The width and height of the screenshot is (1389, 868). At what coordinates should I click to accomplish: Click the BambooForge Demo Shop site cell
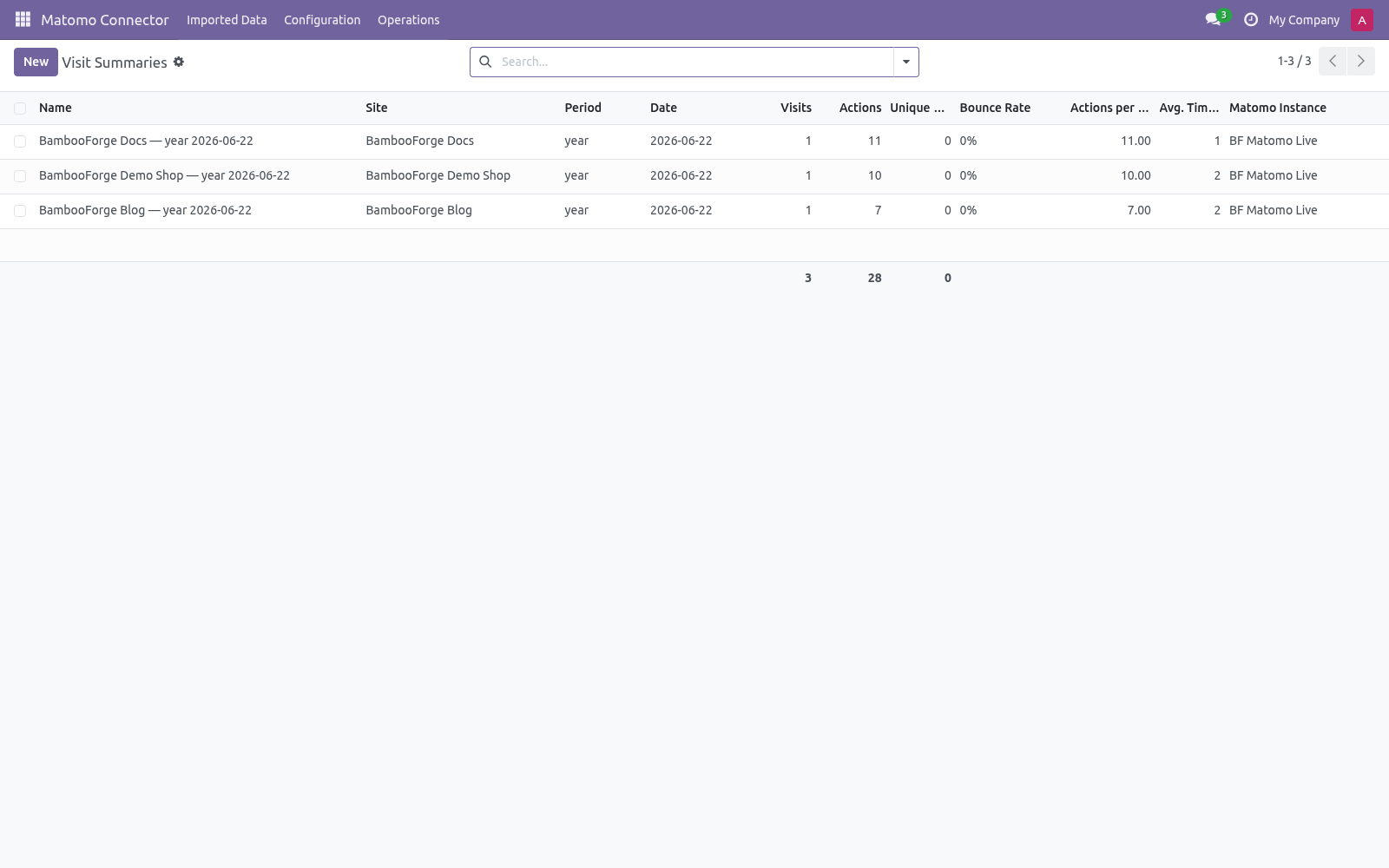point(438,175)
